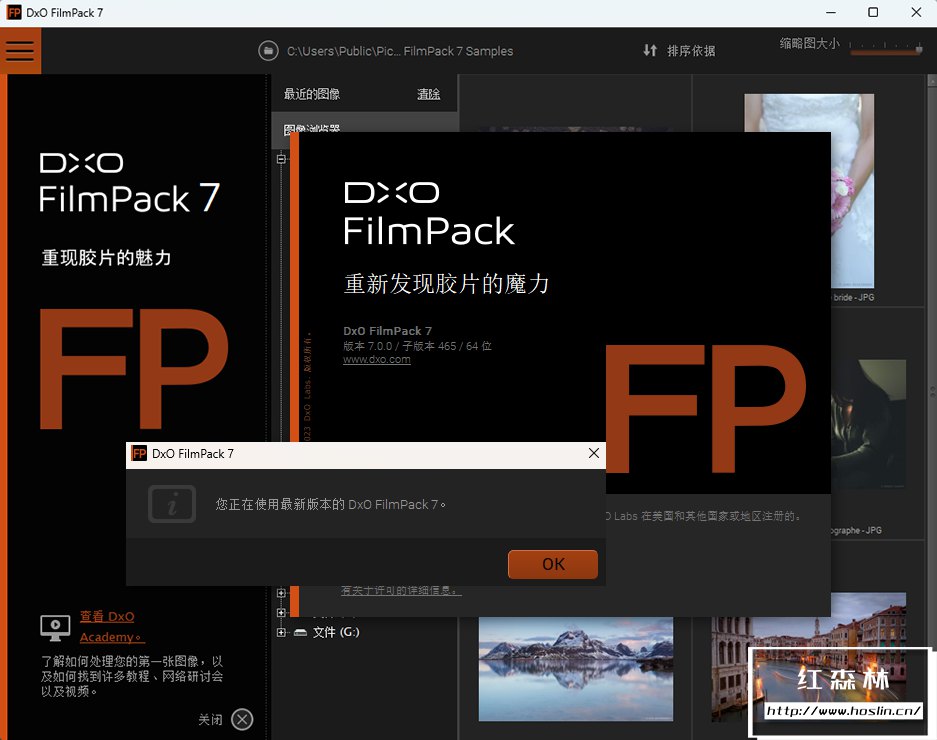Adjust the 缩略图大小 thumbnail size slider
Screen dimensions: 937x740
pos(886,48)
